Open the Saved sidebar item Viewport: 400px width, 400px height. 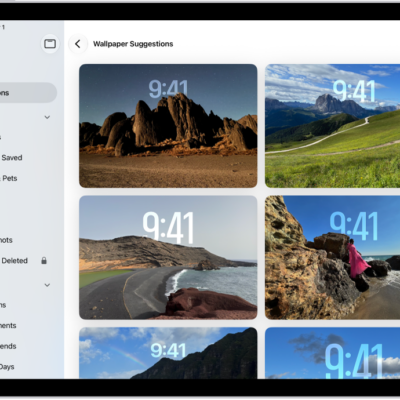11,158
